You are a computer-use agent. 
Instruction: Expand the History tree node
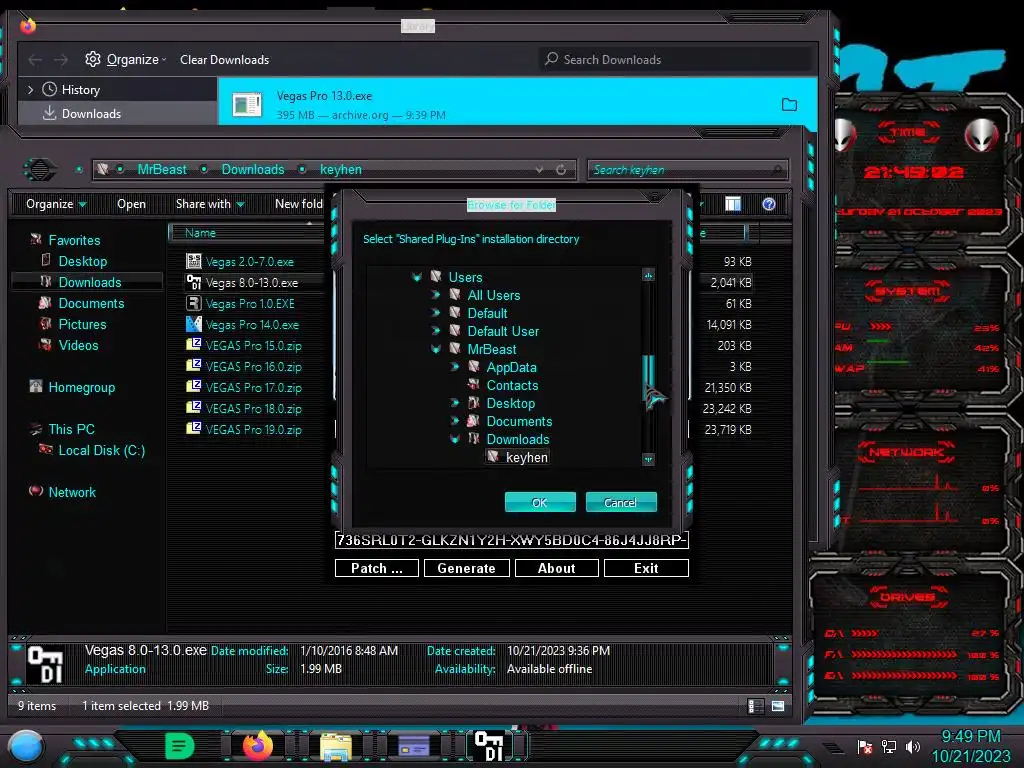(x=30, y=89)
